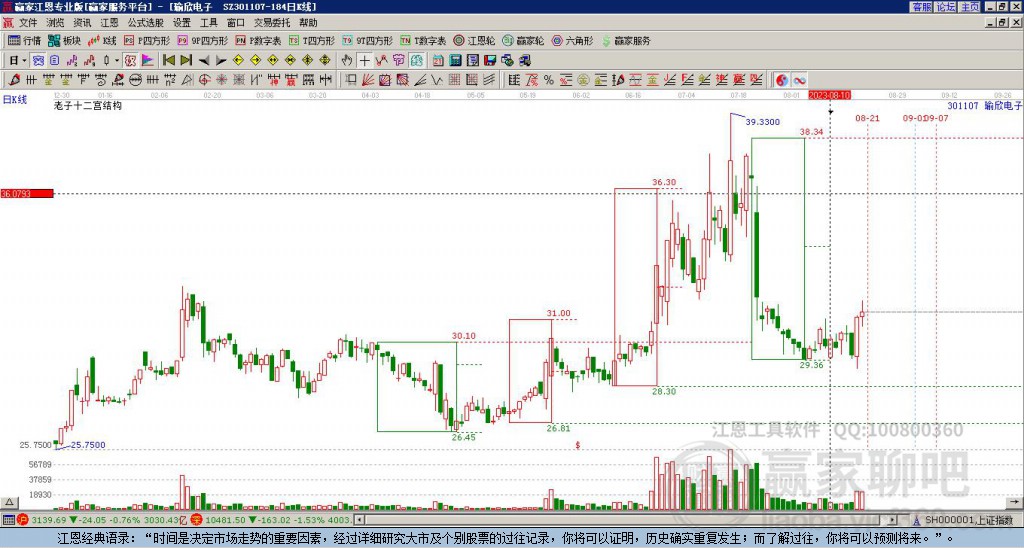1024x548 pixels.
Task: Click the hand pan tool icon
Action: point(346,60)
